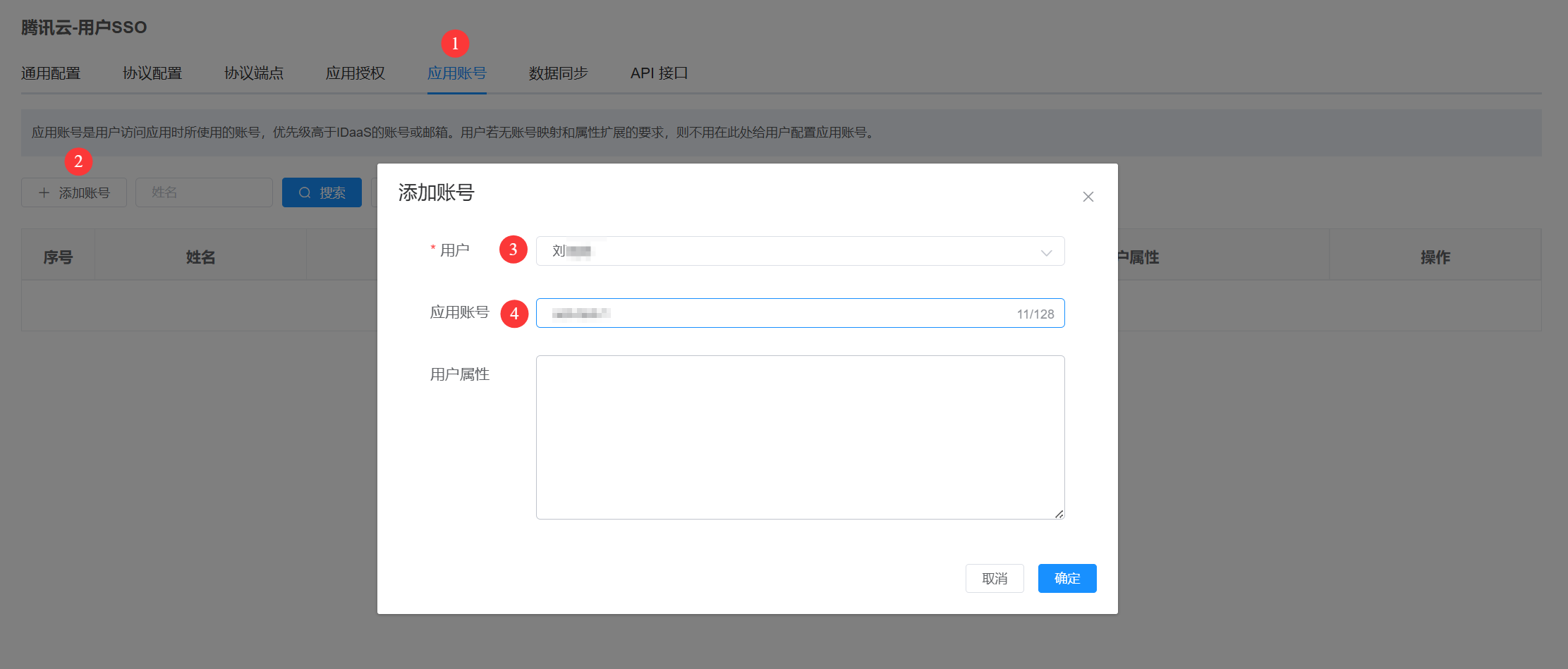Click the 序号 column header

[x=58, y=257]
